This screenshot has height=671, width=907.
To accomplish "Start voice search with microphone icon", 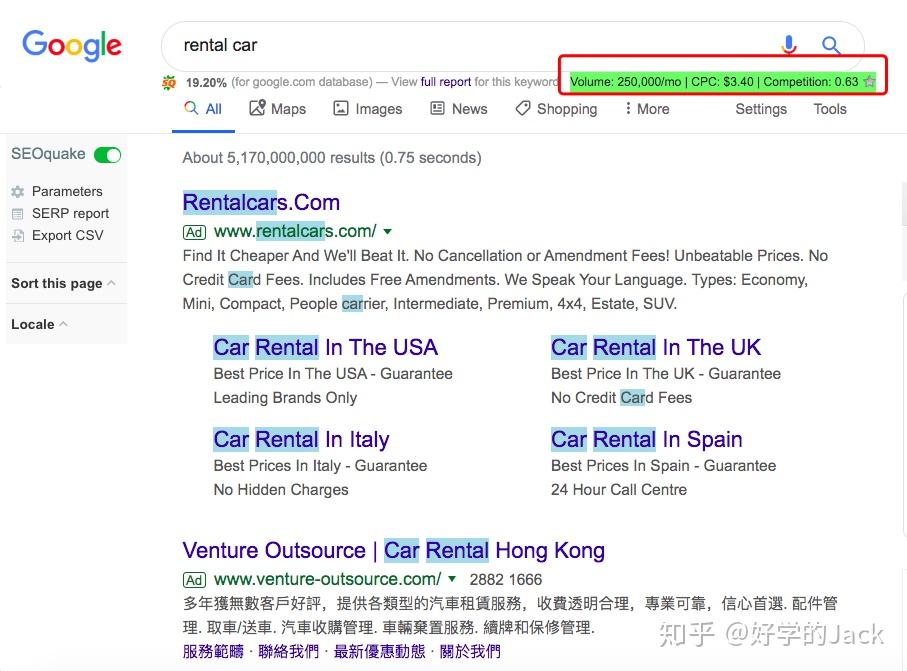I will [788, 45].
